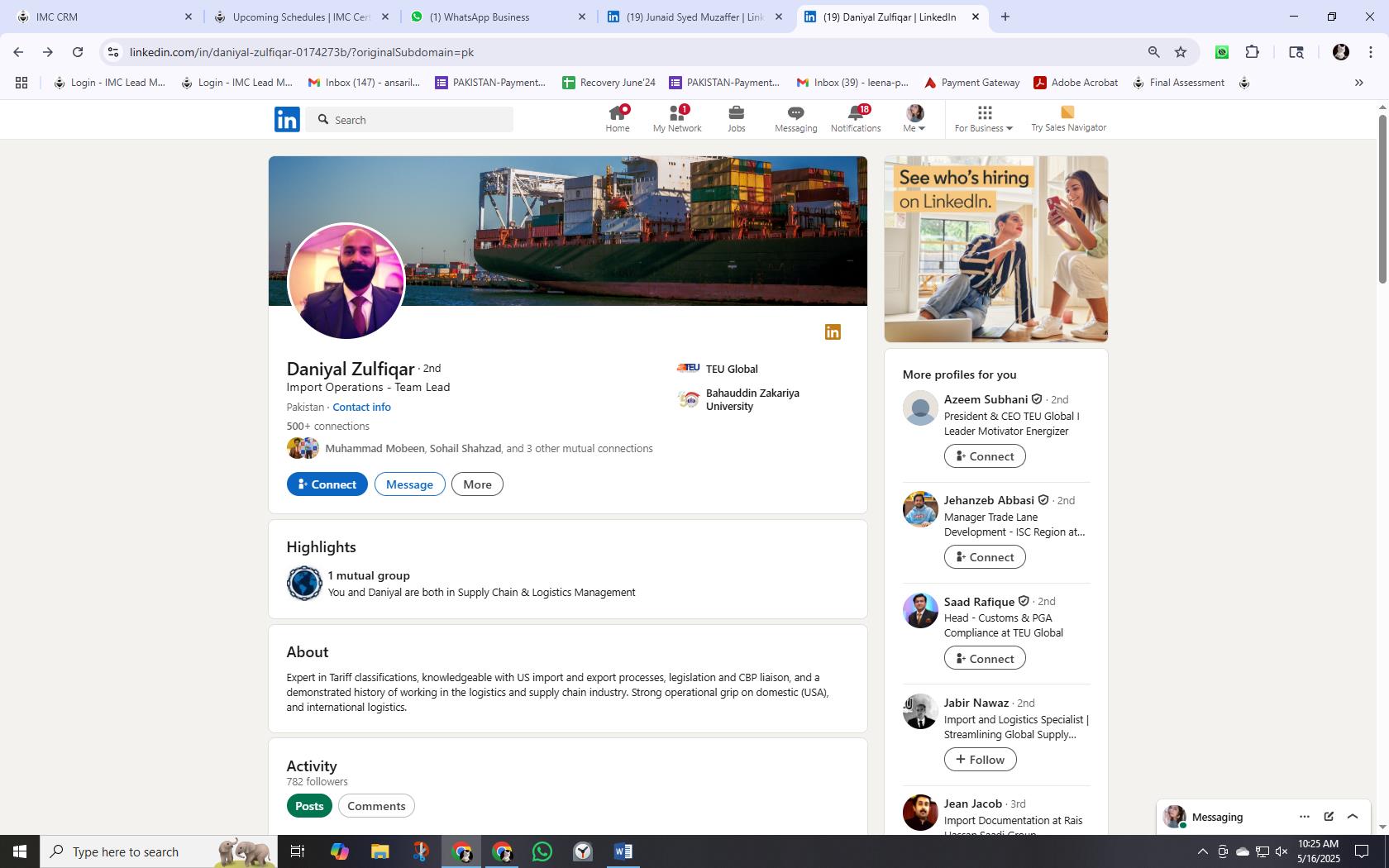The width and height of the screenshot is (1389, 868).
Task: Connect with Jehanzeb Abbasi
Action: (985, 557)
